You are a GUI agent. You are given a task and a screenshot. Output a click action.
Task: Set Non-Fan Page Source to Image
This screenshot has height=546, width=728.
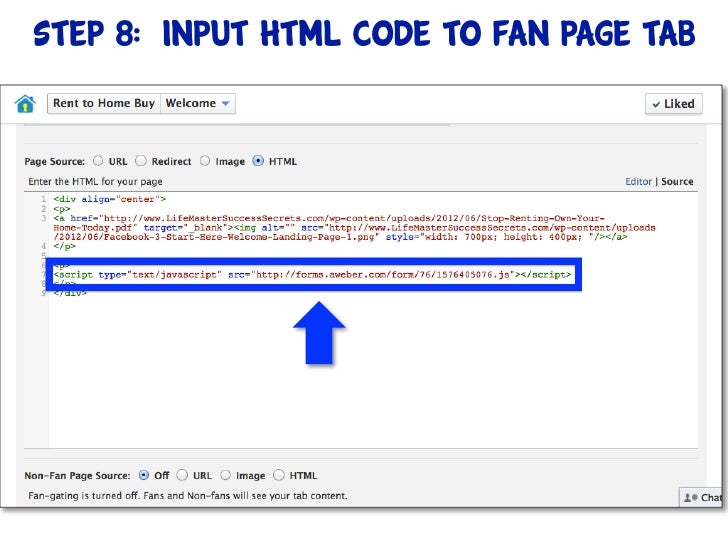tap(225, 475)
